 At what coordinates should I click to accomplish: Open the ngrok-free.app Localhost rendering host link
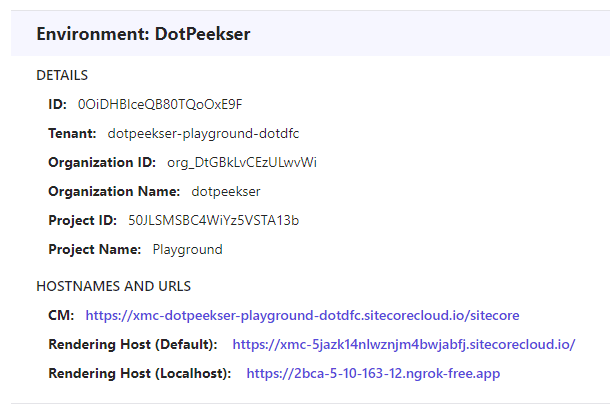[373, 374]
